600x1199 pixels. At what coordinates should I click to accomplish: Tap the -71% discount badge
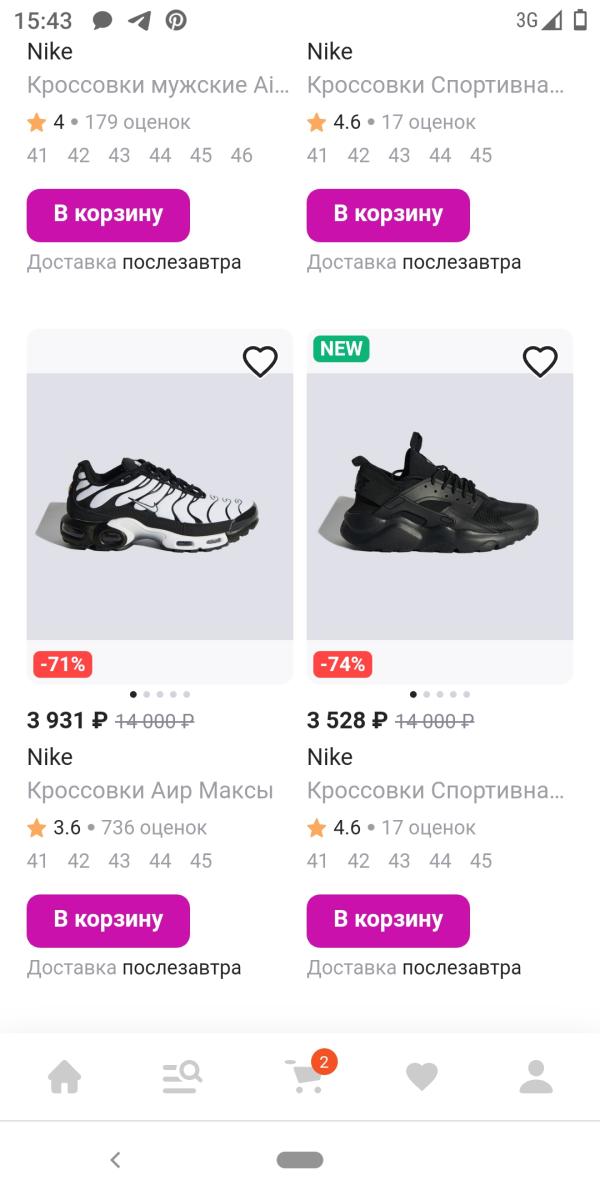pos(62,664)
